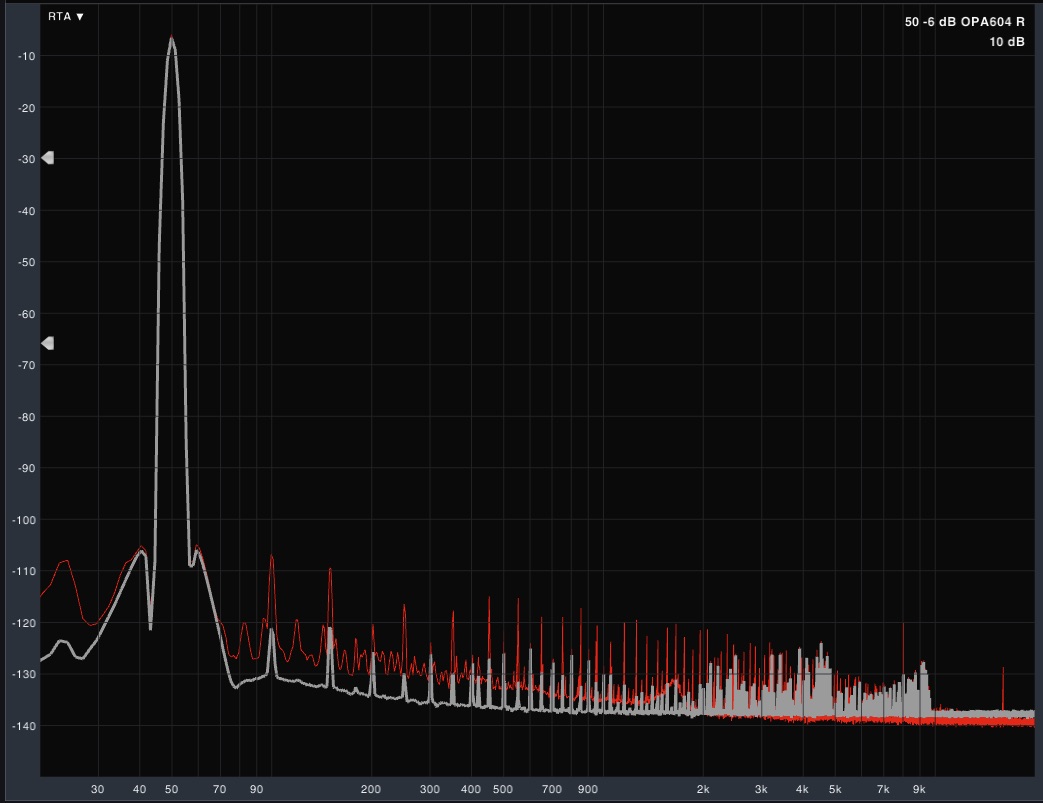Click the 5k frequency axis label
The height and width of the screenshot is (803, 1043).
click(835, 790)
